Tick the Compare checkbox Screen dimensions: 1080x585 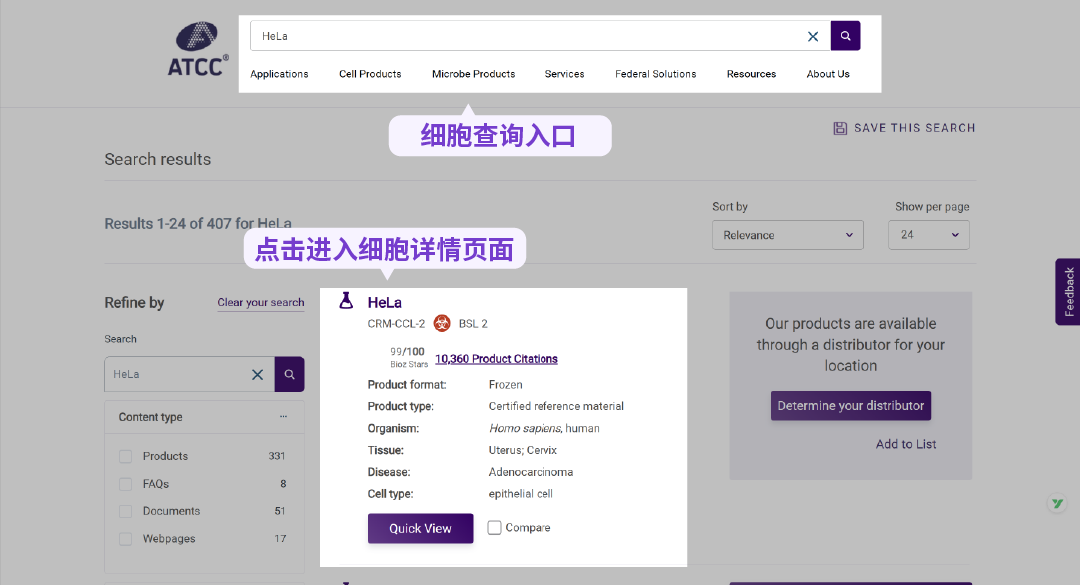coord(495,528)
